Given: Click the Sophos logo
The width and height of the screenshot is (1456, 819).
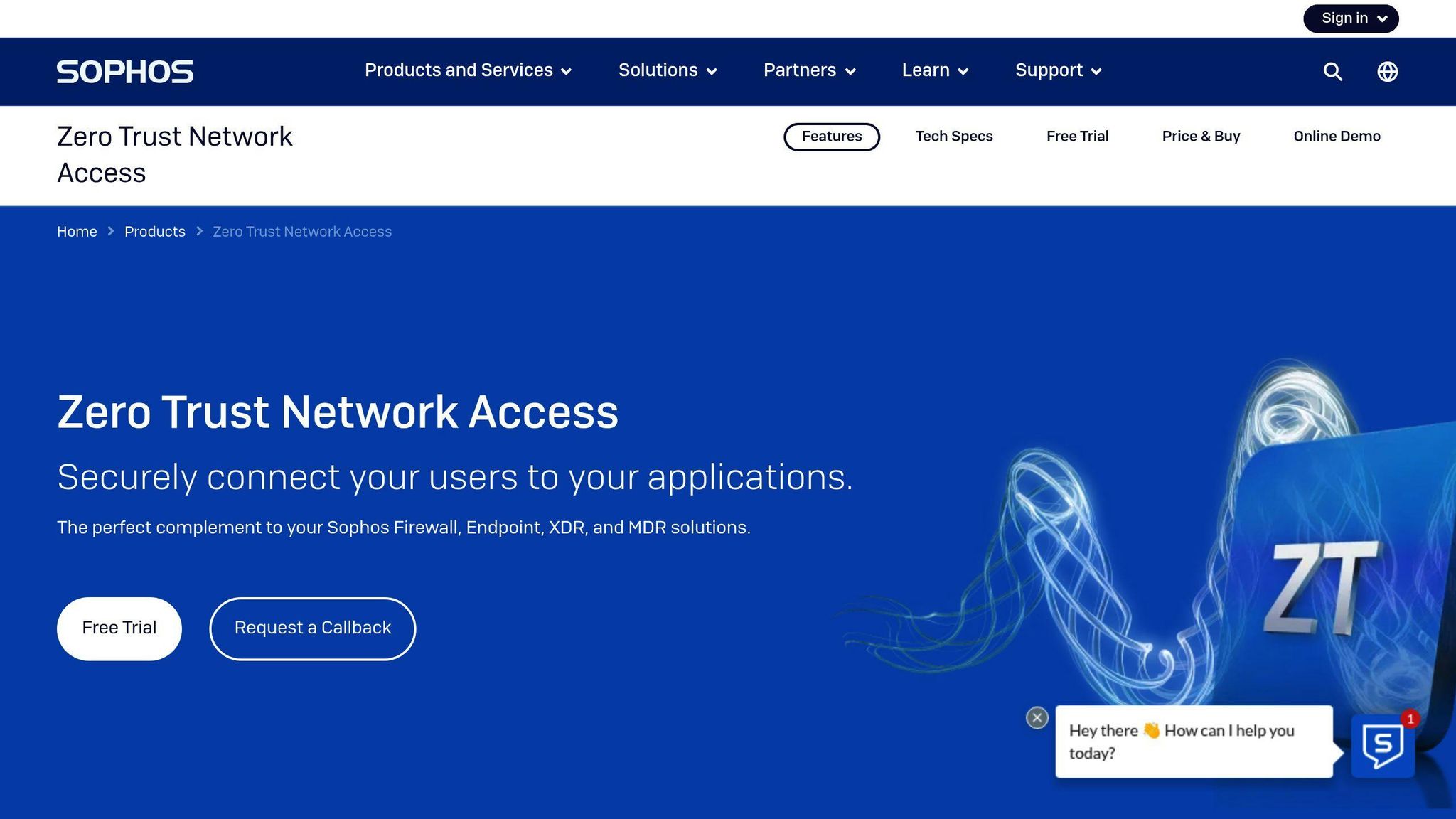Looking at the screenshot, I should (x=125, y=72).
